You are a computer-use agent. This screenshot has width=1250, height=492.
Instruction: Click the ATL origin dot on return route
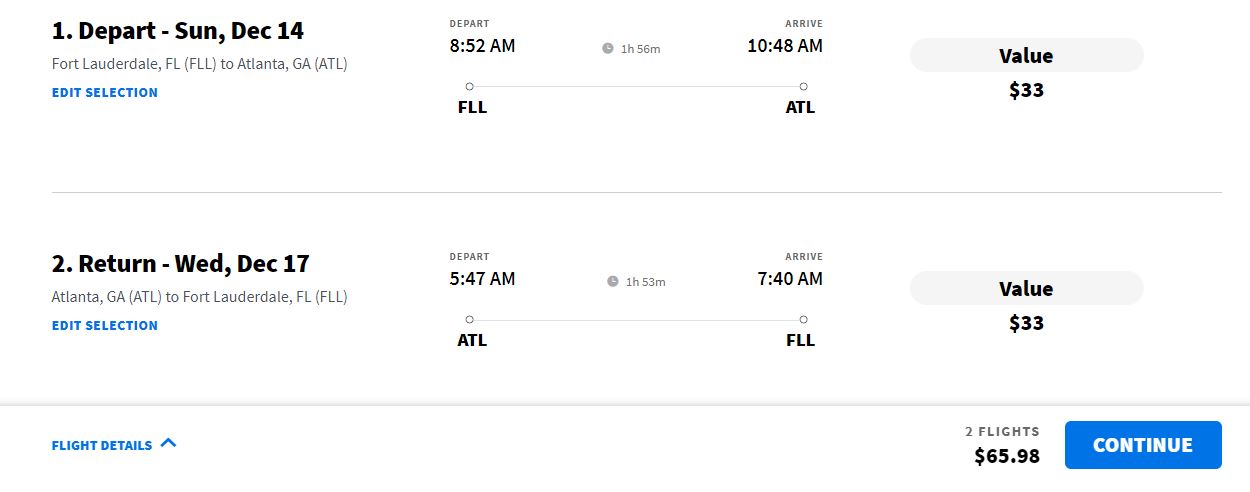tap(470, 320)
